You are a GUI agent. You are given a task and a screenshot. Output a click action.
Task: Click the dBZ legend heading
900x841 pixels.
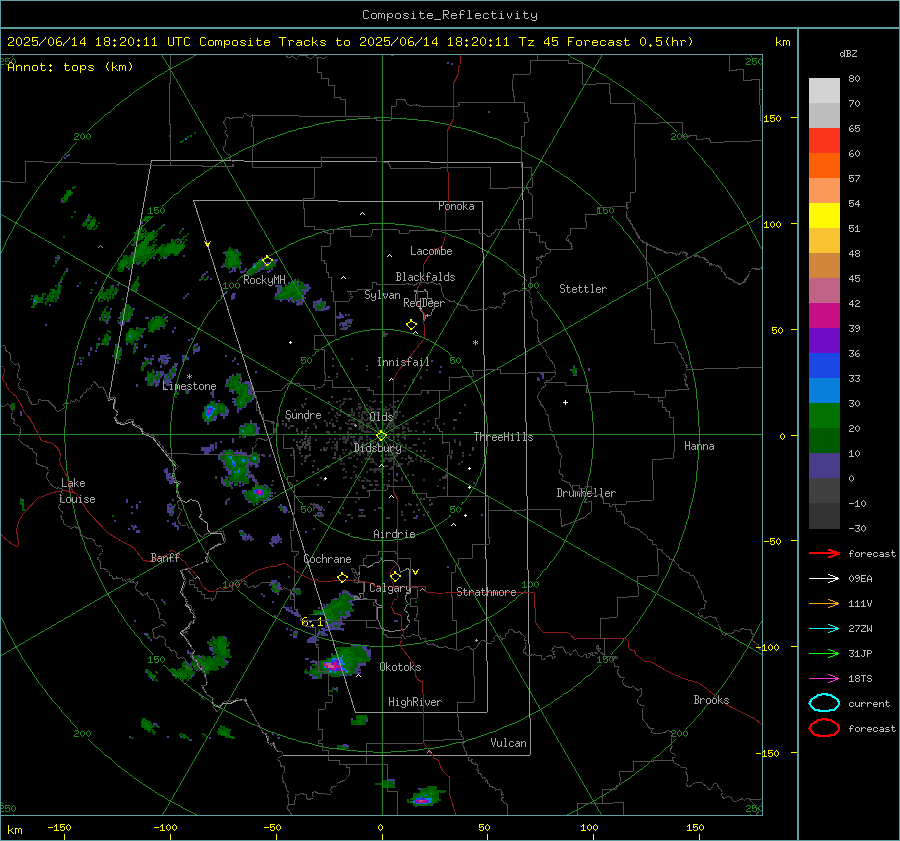[x=848, y=53]
